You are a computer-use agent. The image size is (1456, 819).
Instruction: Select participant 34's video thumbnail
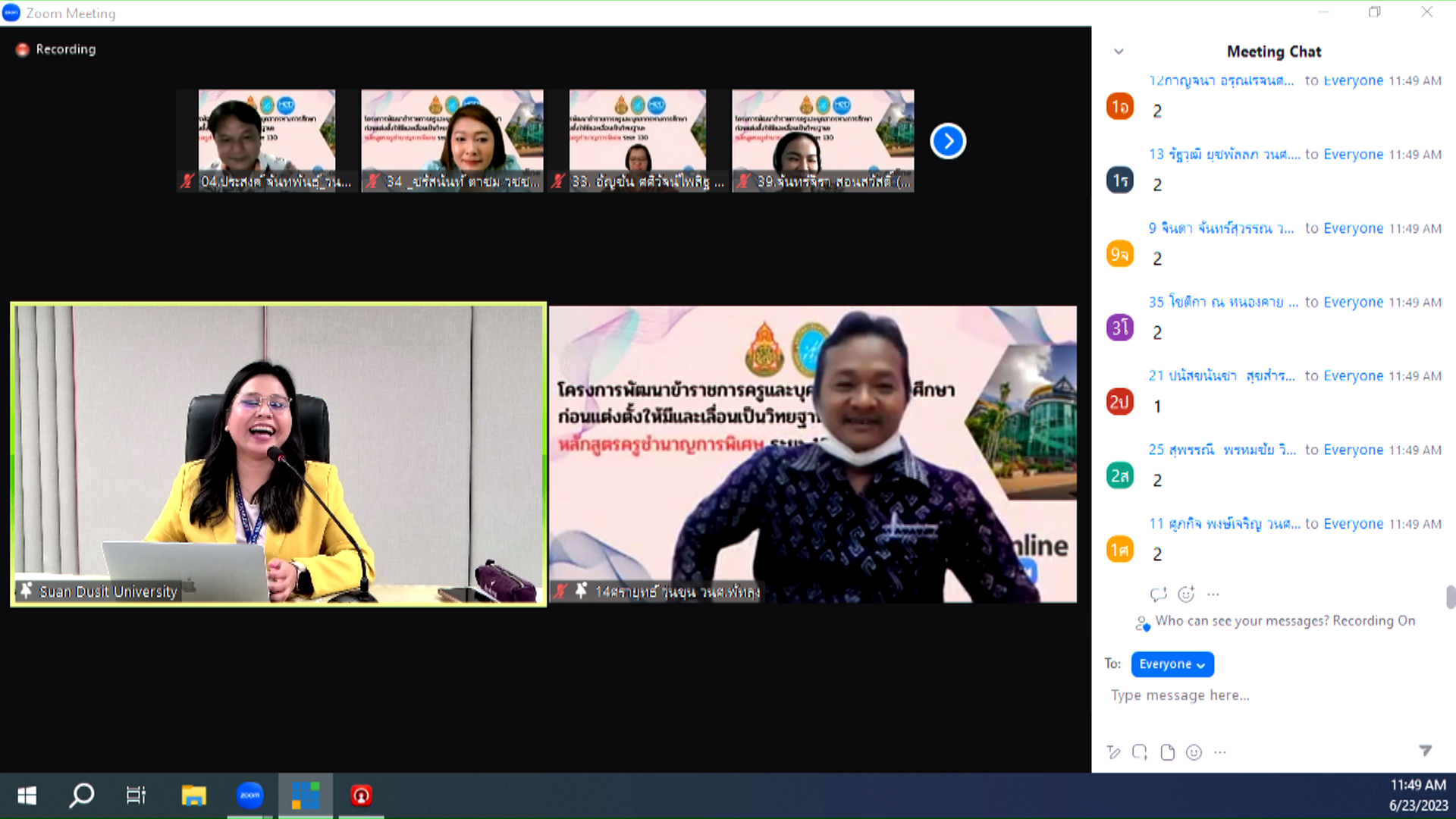pyautogui.click(x=452, y=140)
